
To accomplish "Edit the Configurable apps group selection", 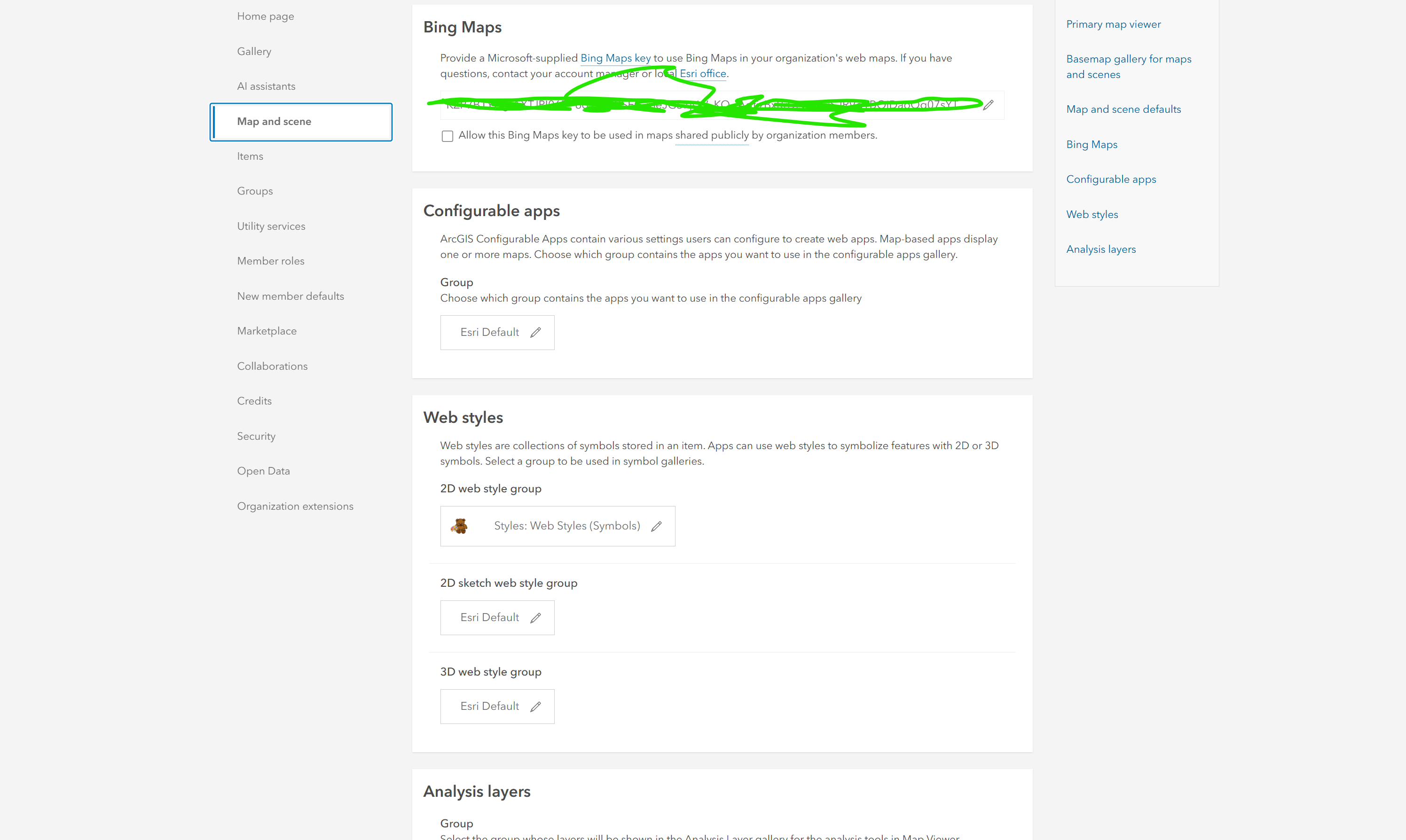I will (x=536, y=332).
